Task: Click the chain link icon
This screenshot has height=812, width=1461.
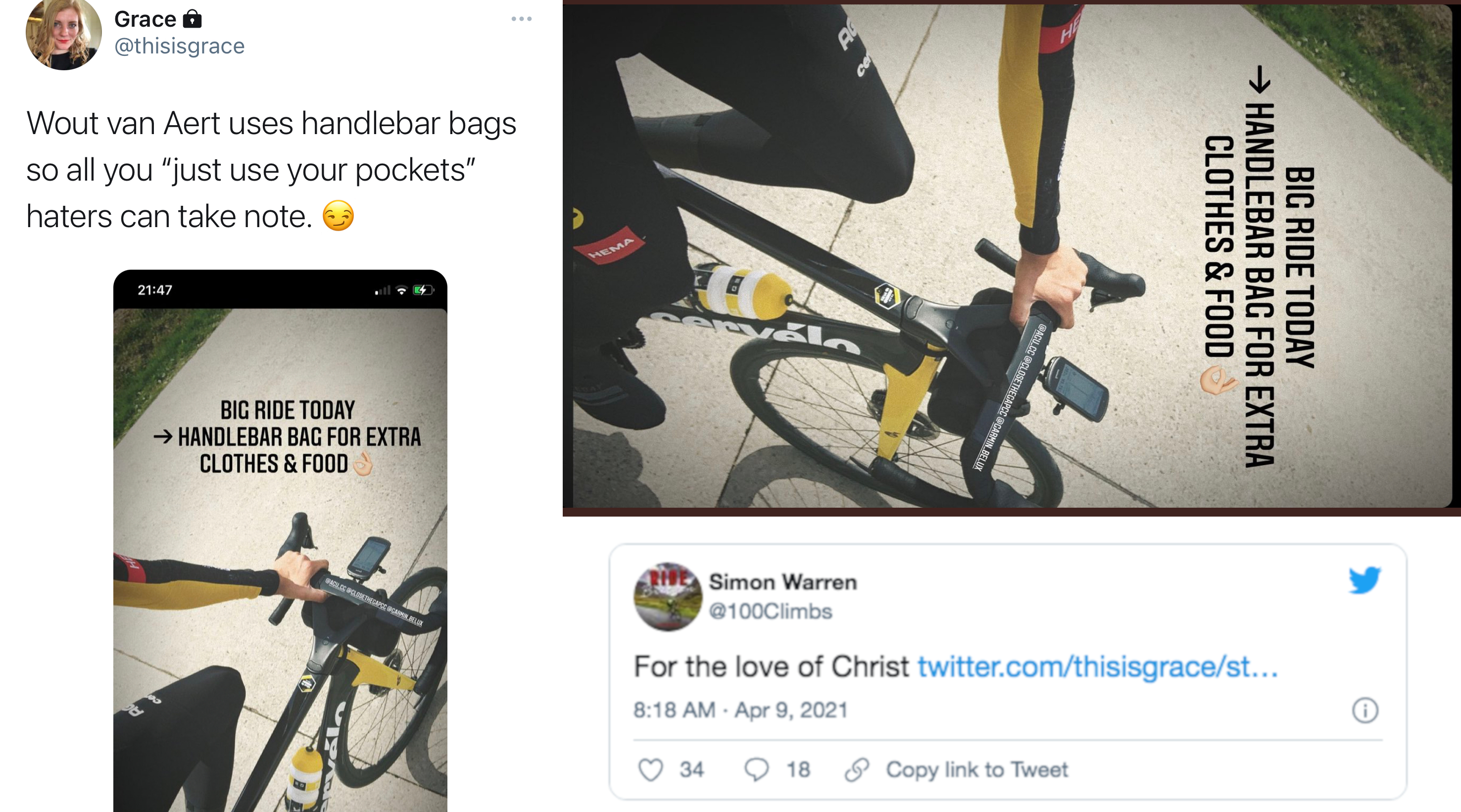Action: 856,770
